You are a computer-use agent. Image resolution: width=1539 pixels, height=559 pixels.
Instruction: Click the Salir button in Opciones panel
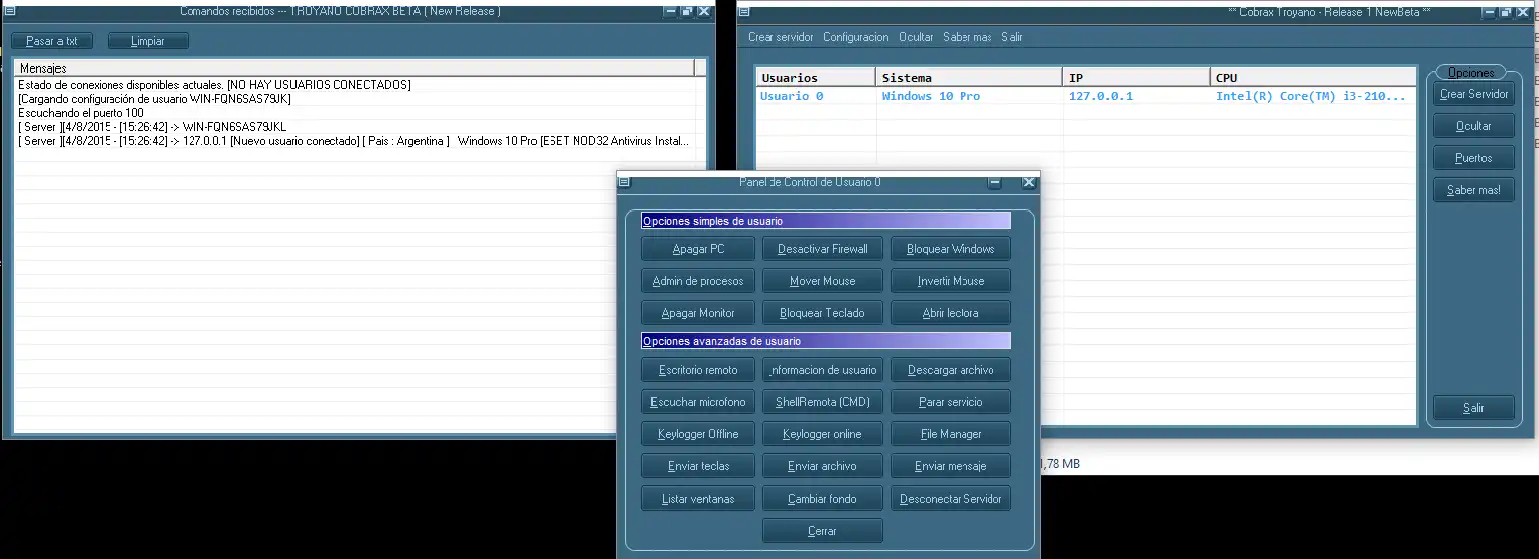coord(1474,408)
